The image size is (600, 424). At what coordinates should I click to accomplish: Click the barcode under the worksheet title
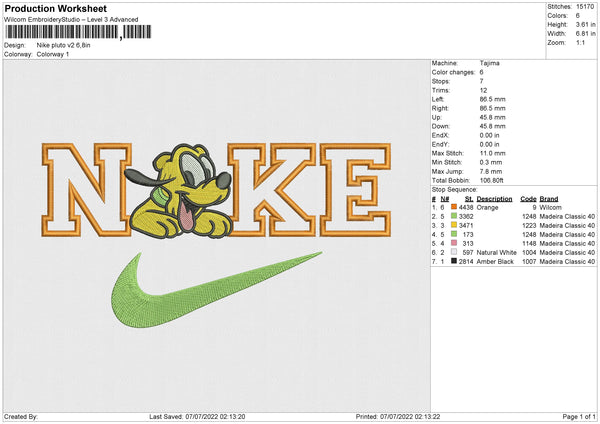coord(78,32)
